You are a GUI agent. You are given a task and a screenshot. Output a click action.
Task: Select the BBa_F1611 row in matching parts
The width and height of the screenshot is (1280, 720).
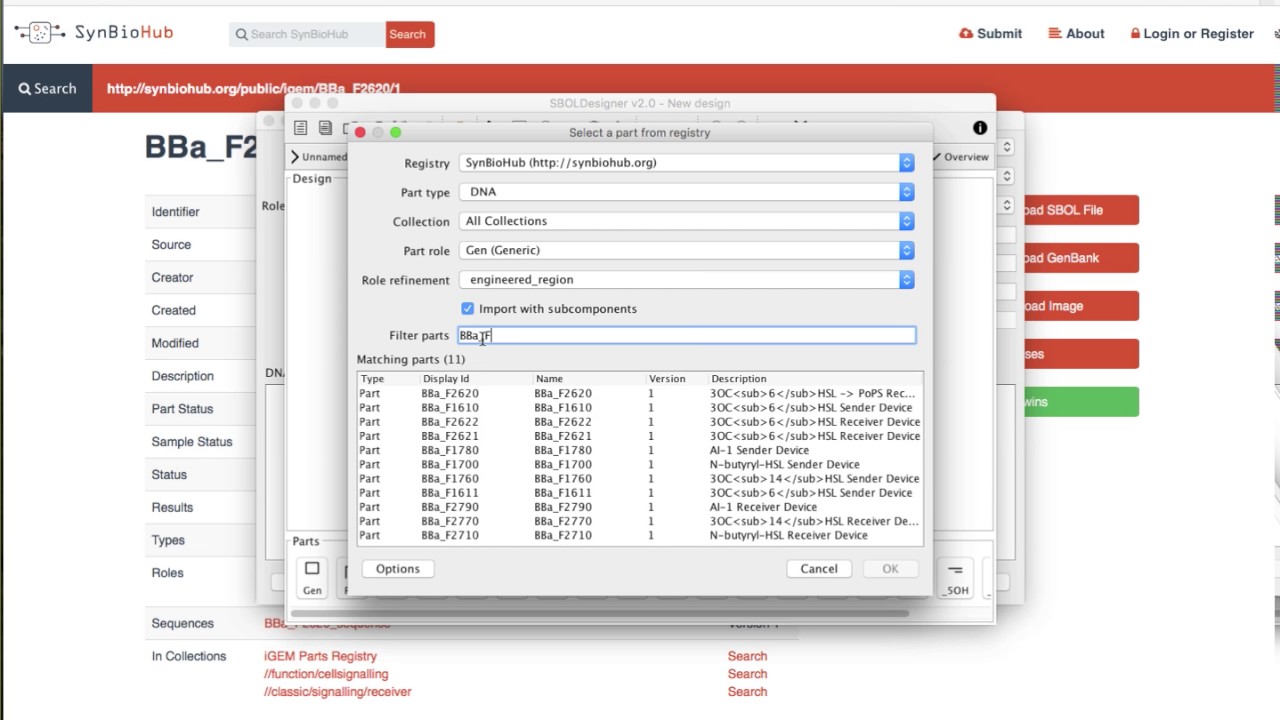[x=640, y=493]
